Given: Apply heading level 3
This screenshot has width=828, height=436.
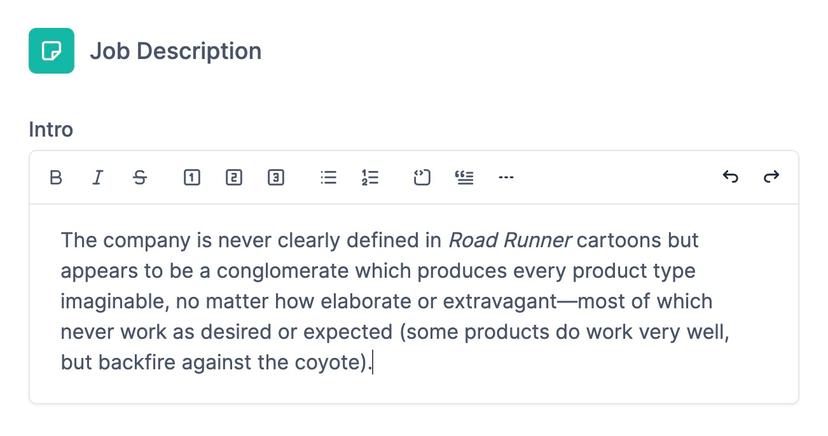Looking at the screenshot, I should 276,177.
